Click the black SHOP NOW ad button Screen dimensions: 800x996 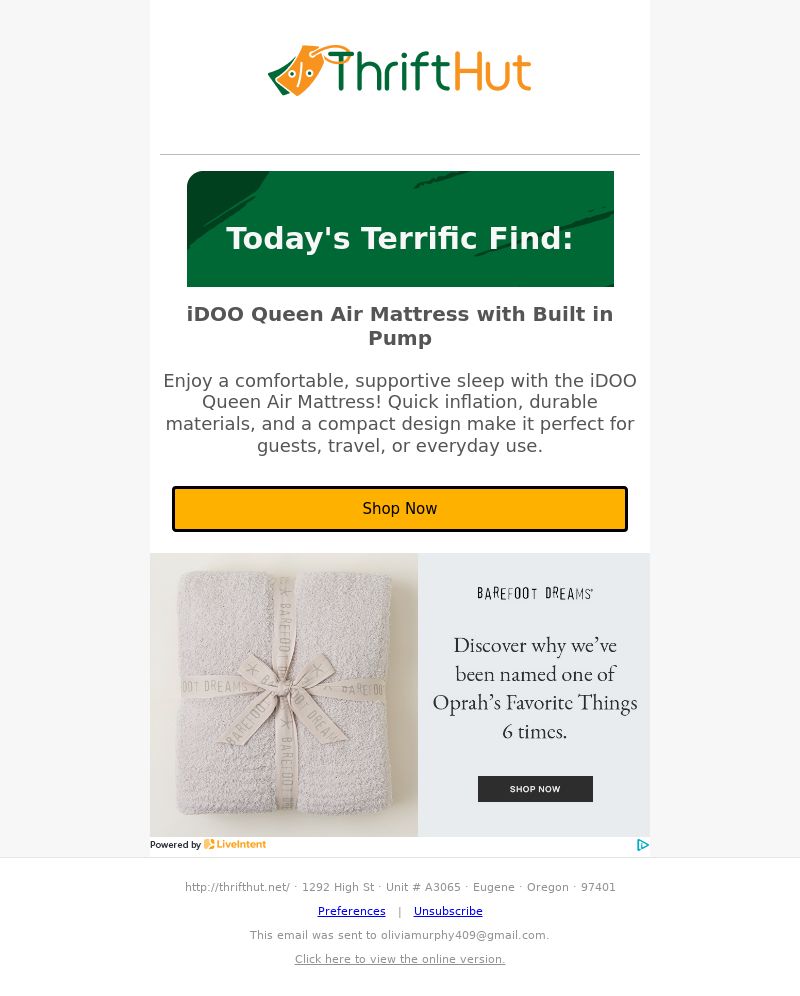pos(535,789)
